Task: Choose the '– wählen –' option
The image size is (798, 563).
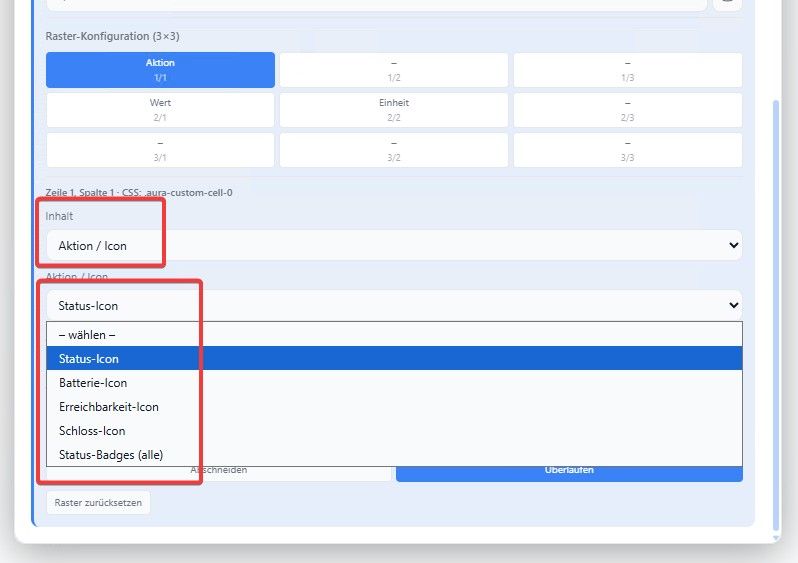Action: (394, 334)
